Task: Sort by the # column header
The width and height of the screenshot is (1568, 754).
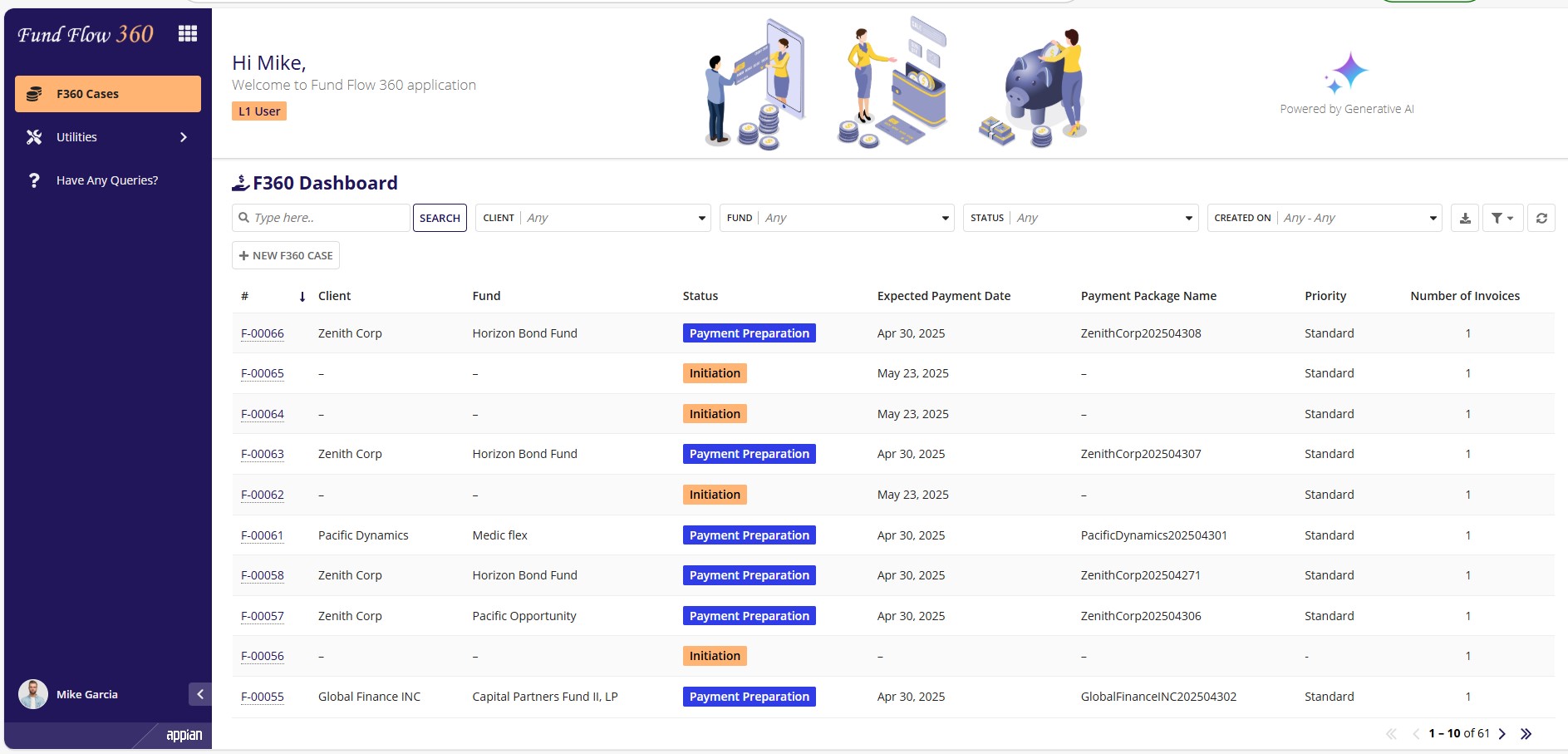Action: [245, 296]
